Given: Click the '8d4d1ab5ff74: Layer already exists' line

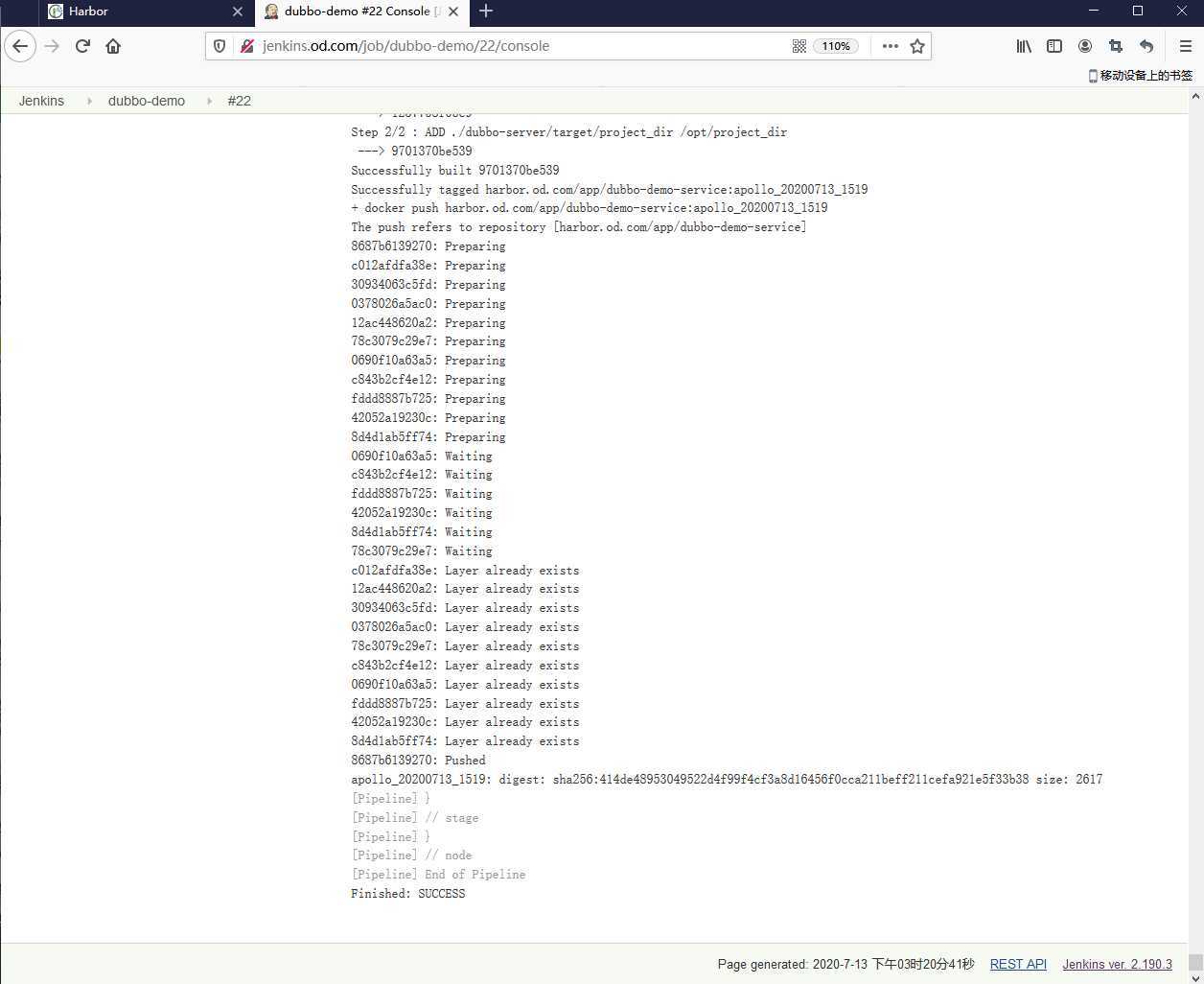Looking at the screenshot, I should [x=465, y=741].
